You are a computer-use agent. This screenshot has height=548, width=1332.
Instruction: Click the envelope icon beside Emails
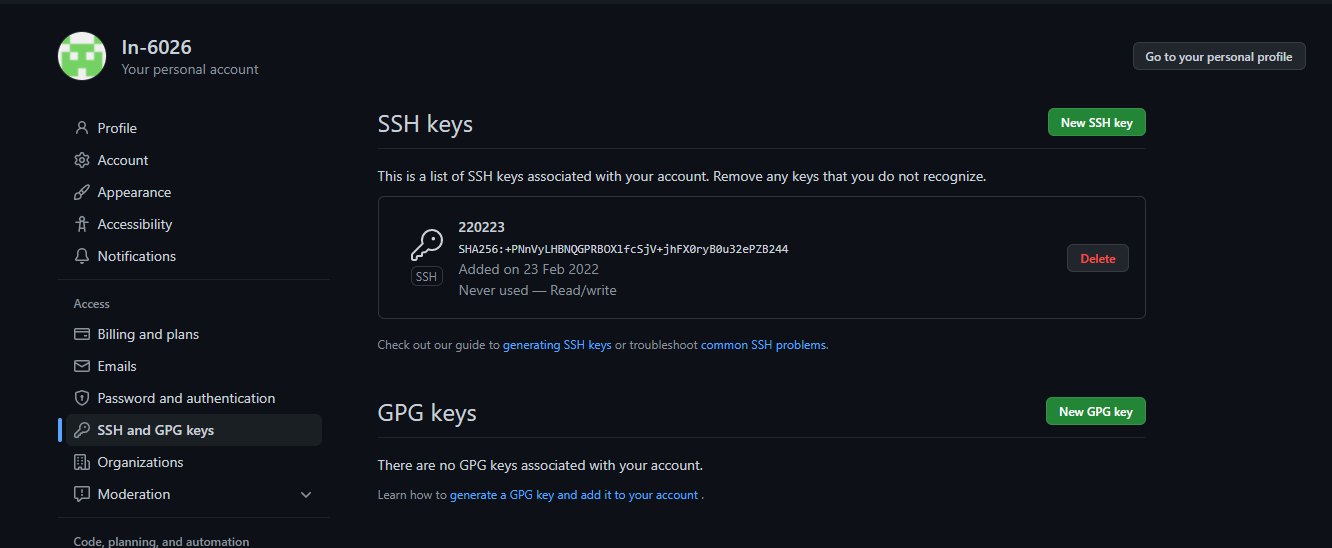82,366
